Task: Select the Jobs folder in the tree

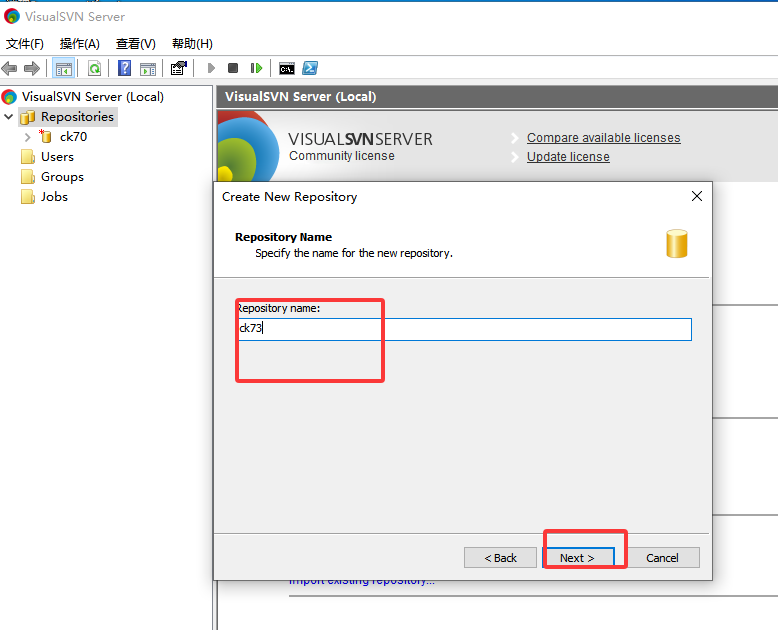Action: [x=54, y=196]
